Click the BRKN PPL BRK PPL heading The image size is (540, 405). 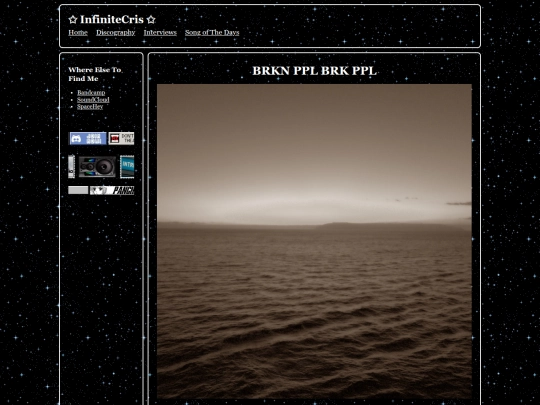click(x=314, y=71)
